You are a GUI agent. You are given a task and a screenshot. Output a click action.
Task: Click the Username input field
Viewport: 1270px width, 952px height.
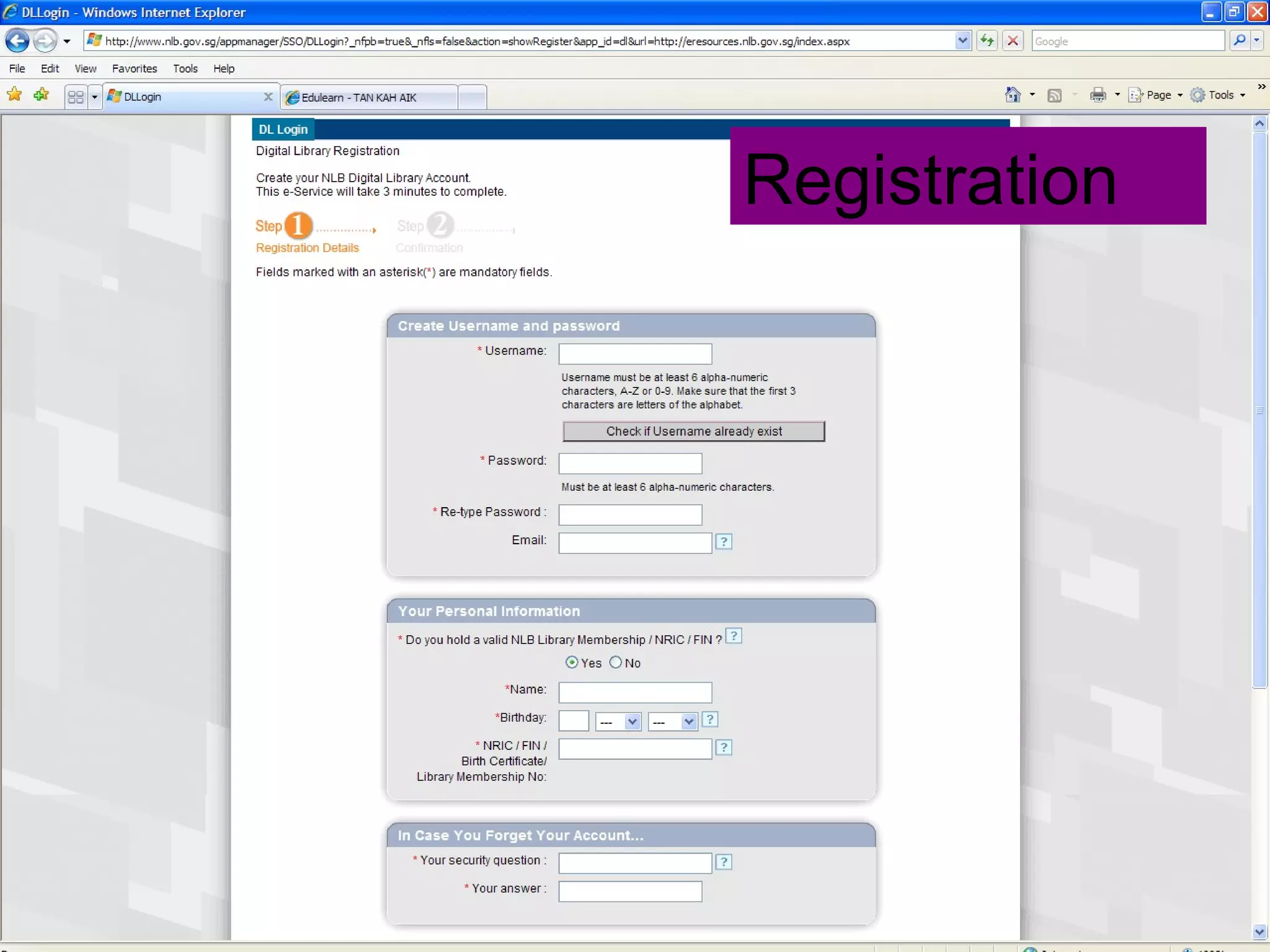(x=635, y=354)
